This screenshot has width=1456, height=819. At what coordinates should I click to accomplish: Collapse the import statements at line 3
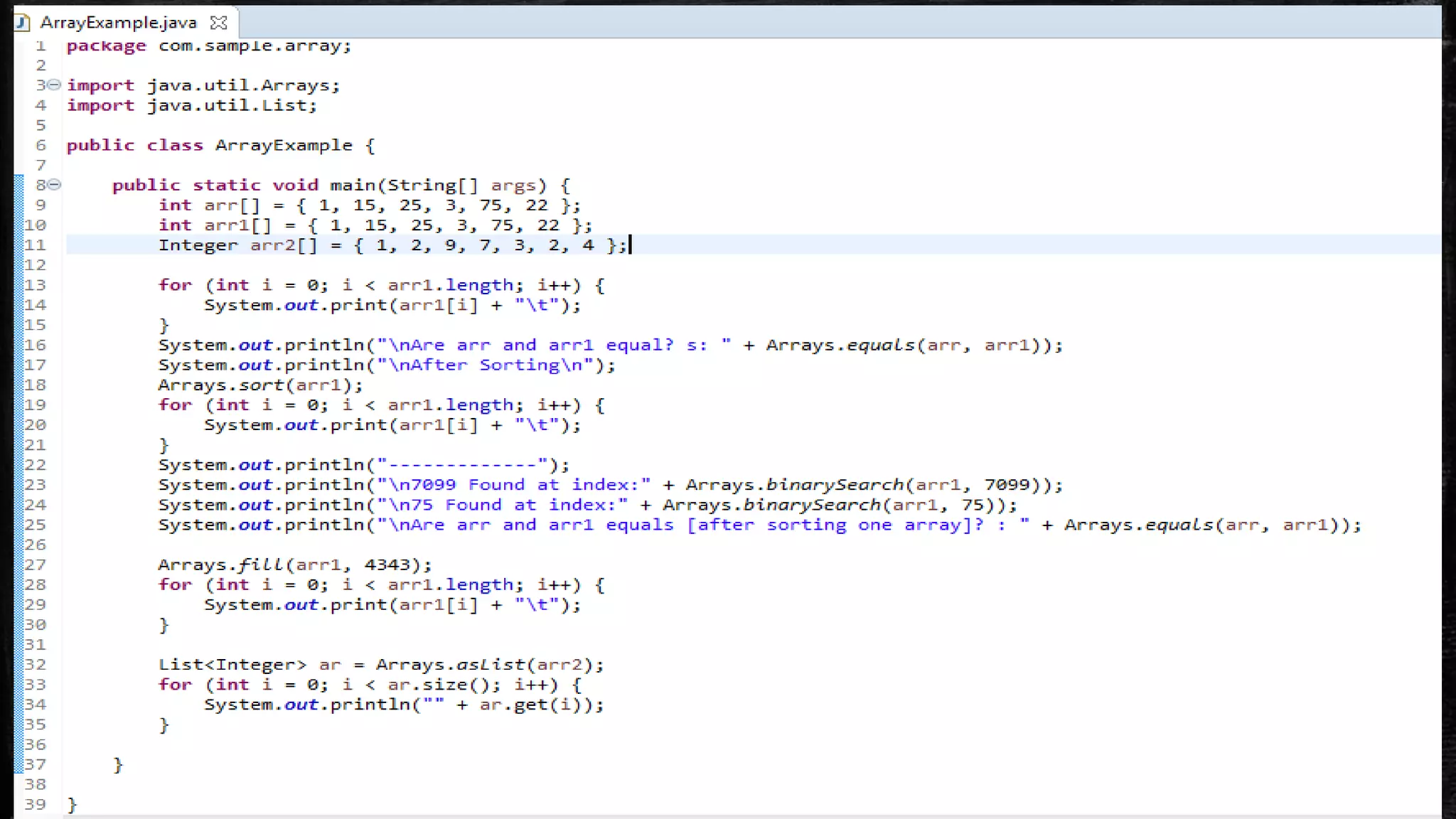(54, 85)
